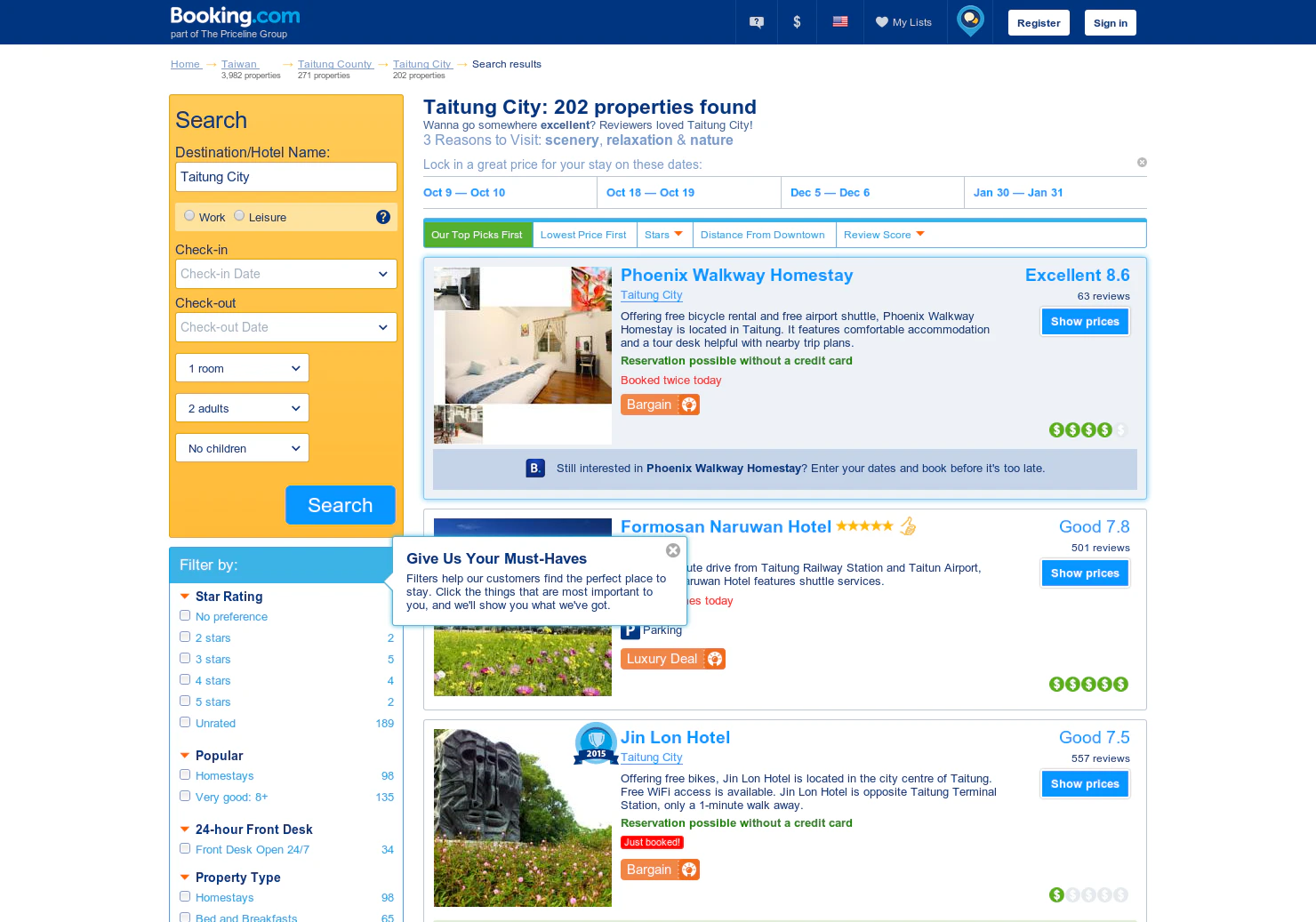This screenshot has width=1316, height=922.
Task: Open the Check-out Date dropdown
Action: coord(286,327)
